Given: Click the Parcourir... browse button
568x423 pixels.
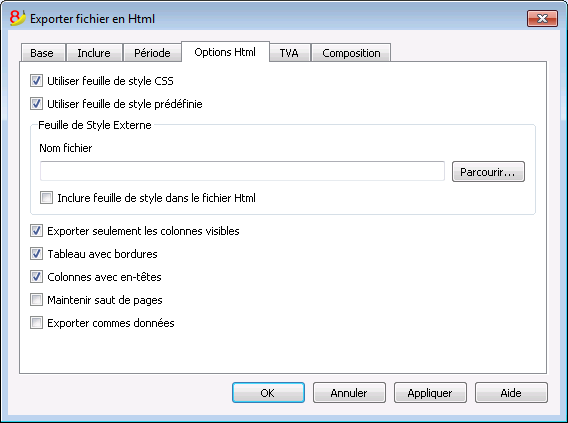Looking at the screenshot, I should click(x=488, y=172).
